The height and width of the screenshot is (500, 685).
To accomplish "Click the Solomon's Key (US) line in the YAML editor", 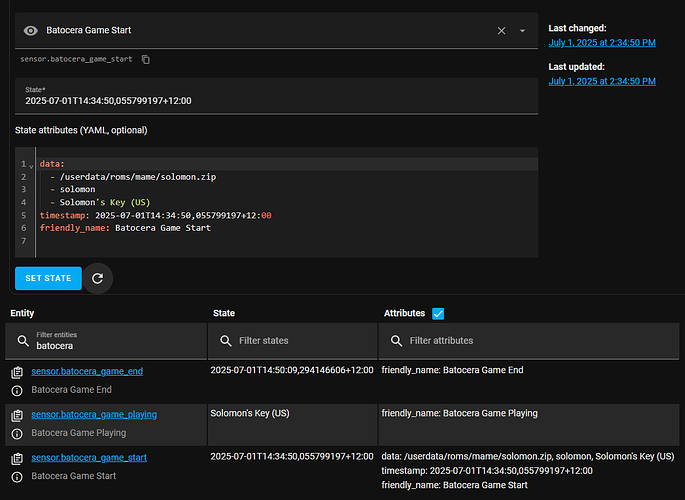I will (x=105, y=202).
